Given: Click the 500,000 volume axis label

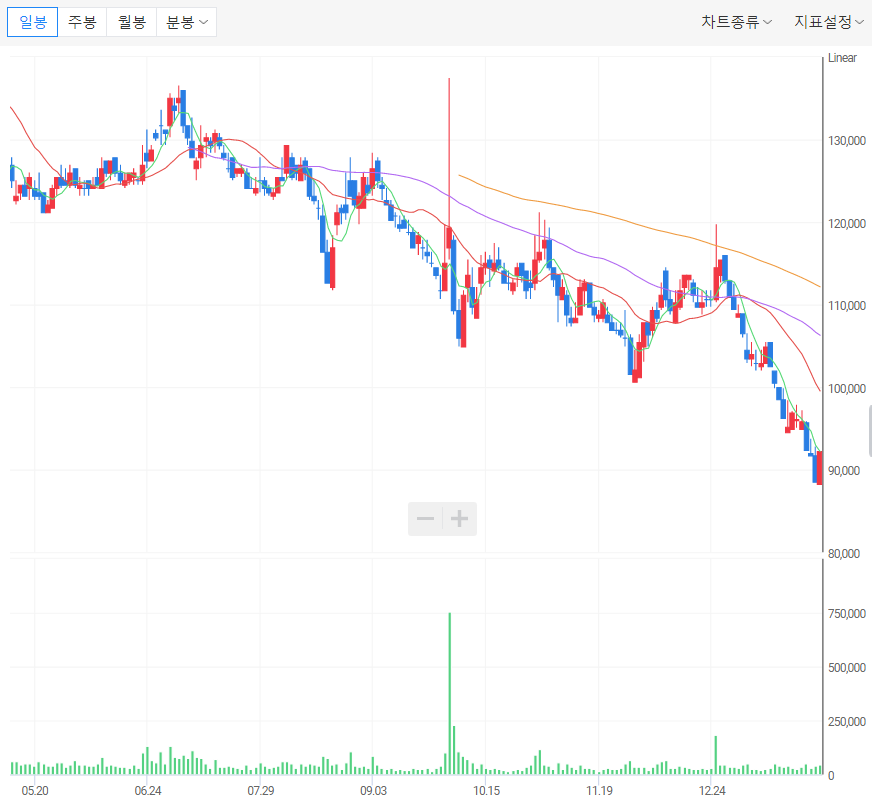Looking at the screenshot, I should pyautogui.click(x=846, y=667).
